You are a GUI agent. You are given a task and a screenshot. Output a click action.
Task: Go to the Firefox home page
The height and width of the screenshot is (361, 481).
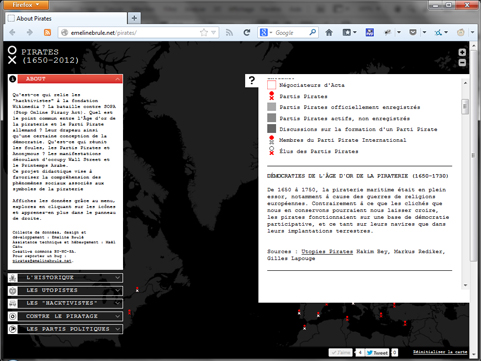point(329,32)
